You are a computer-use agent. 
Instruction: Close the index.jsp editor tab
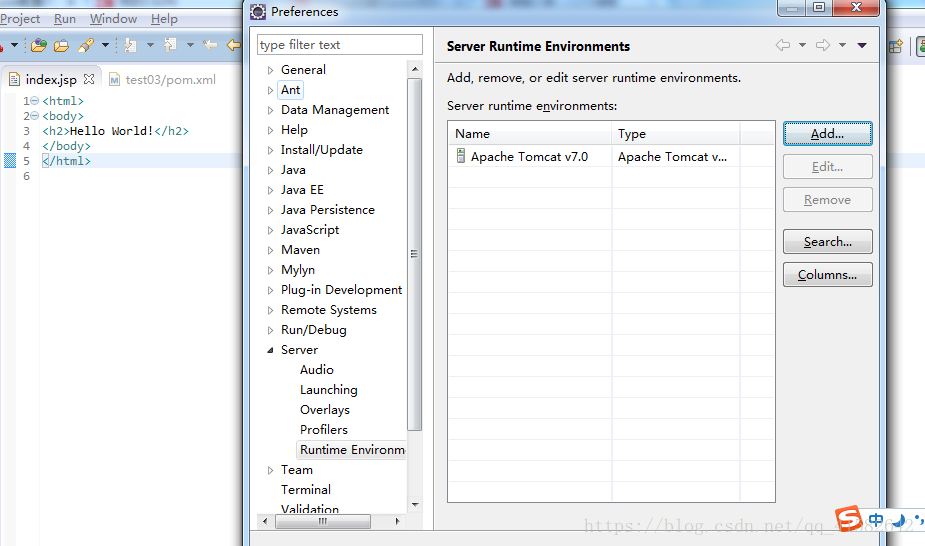[89, 78]
